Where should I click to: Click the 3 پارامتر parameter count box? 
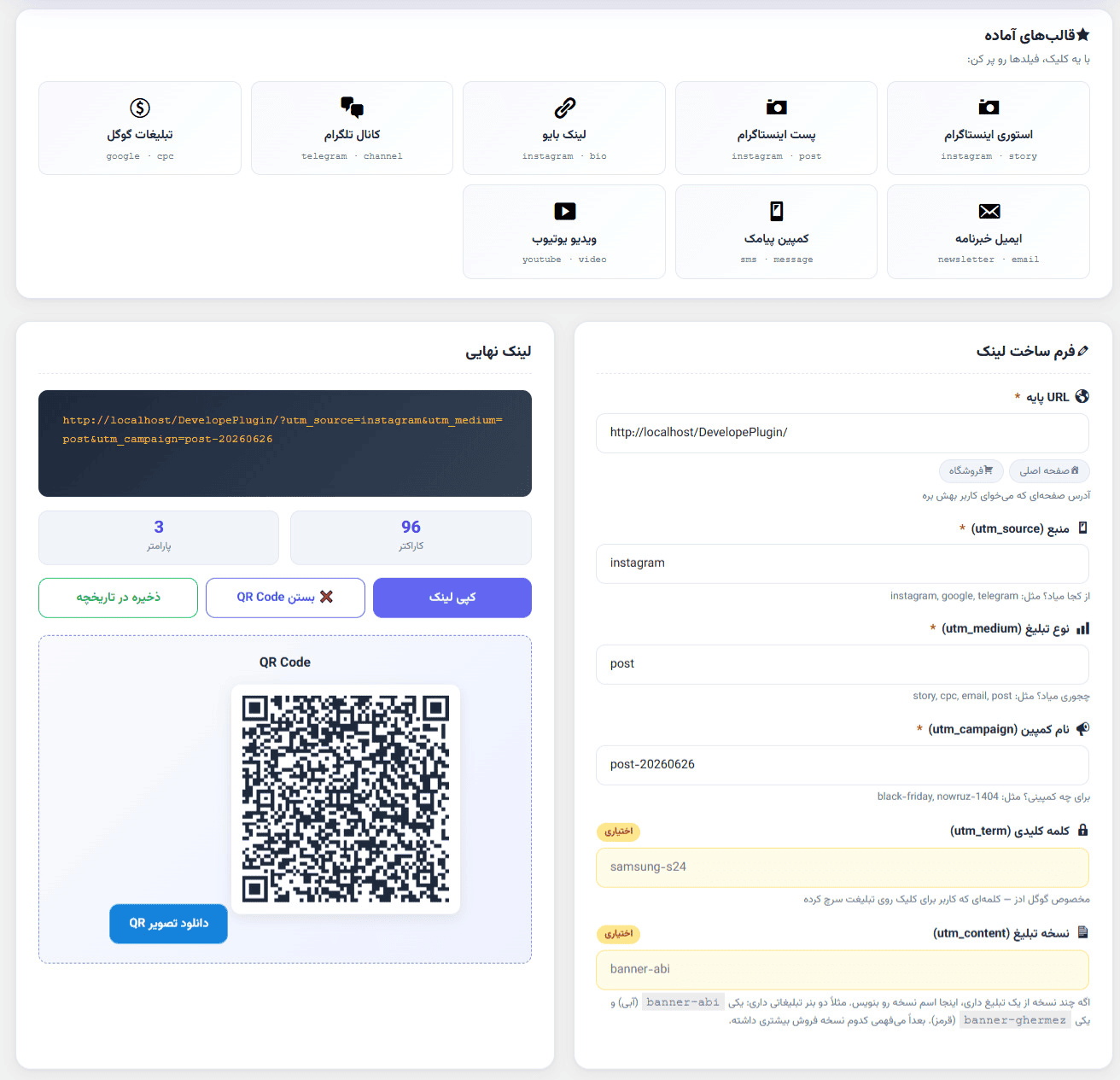[159, 537]
